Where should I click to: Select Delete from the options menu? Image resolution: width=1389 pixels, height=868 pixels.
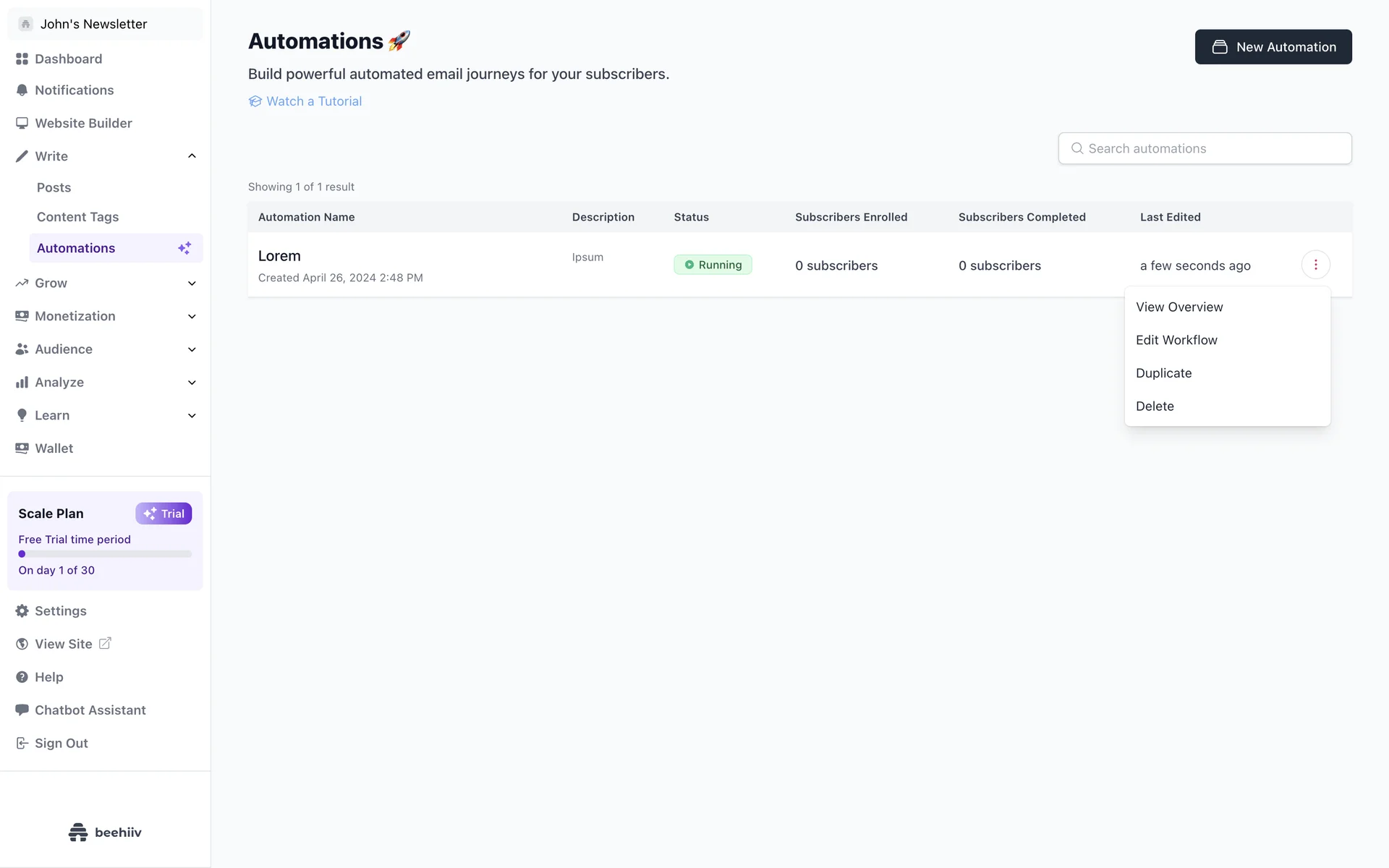(1155, 407)
